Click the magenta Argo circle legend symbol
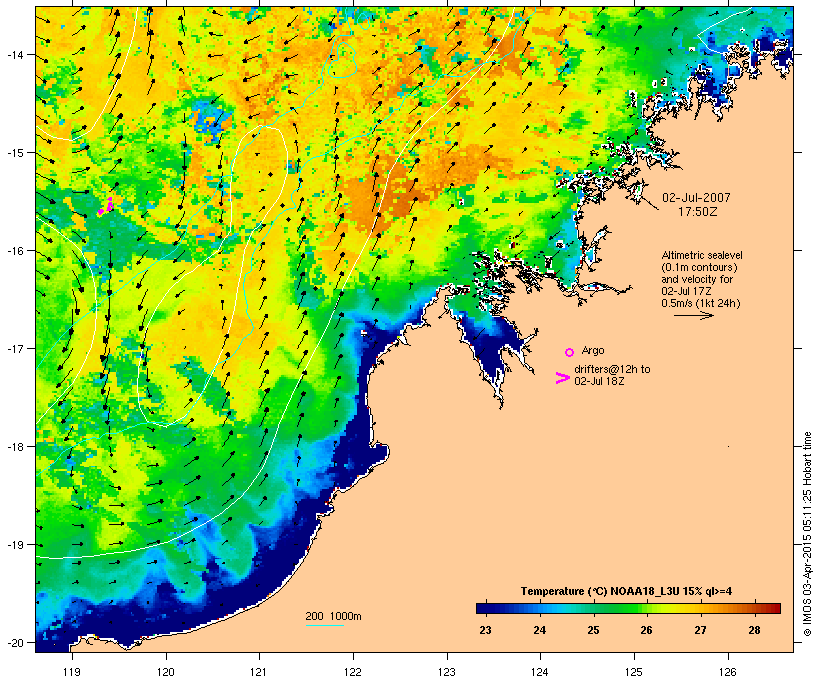820x680 pixels. click(570, 352)
